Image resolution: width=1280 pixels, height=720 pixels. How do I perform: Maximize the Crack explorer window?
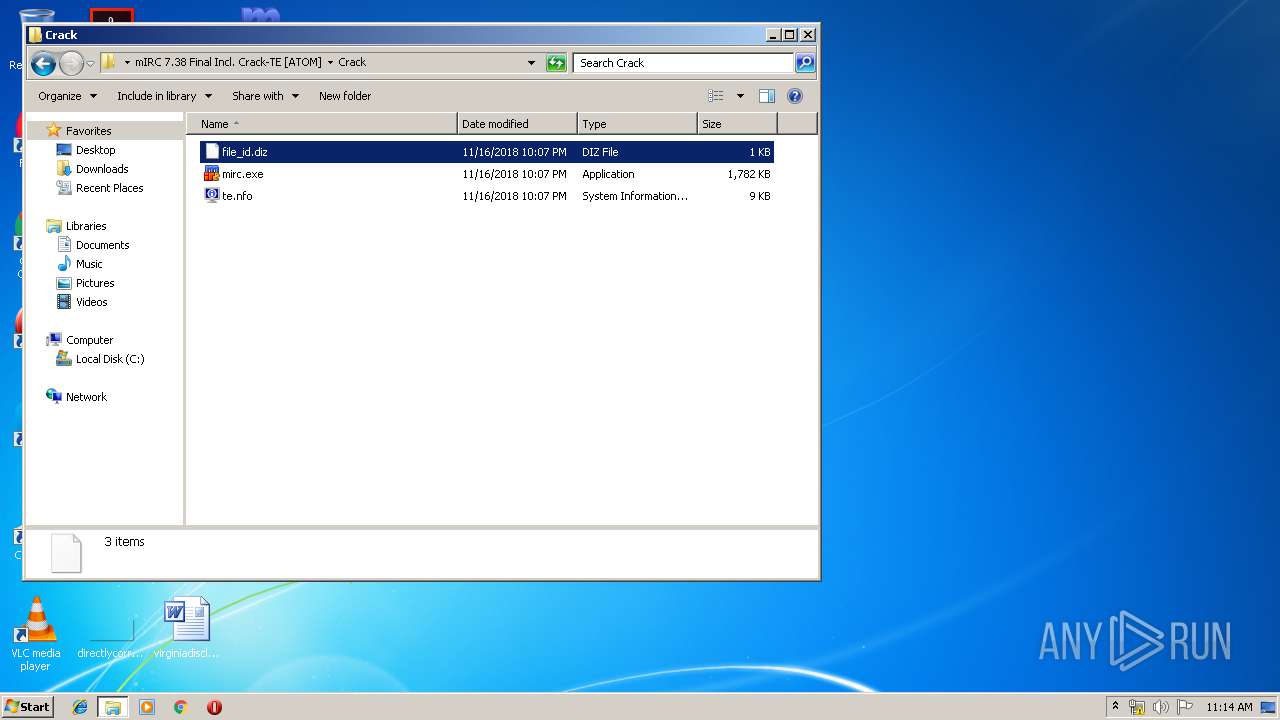tap(789, 34)
